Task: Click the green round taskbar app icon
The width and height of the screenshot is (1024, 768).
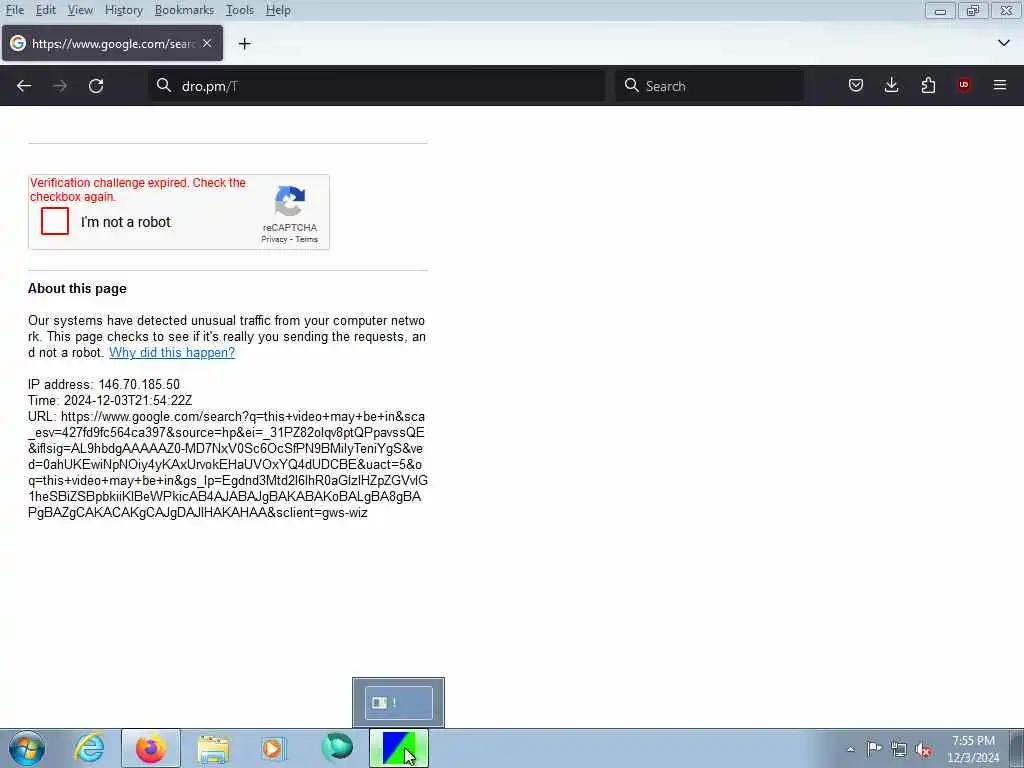Action: (337, 748)
